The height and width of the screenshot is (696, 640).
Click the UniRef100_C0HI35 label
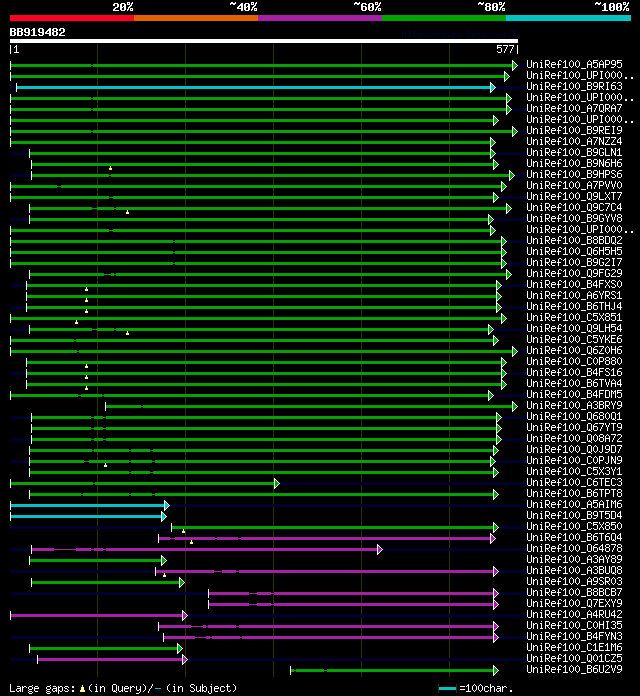point(574,625)
